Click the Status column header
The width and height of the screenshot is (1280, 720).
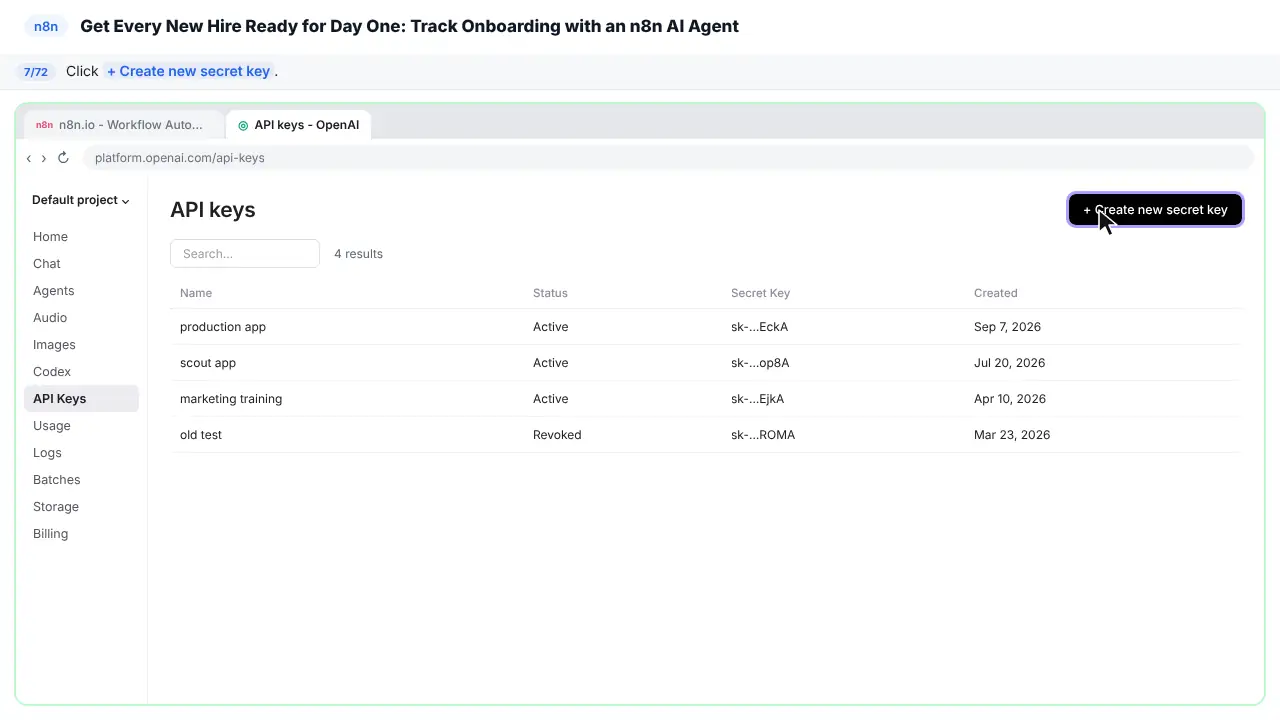click(x=550, y=293)
